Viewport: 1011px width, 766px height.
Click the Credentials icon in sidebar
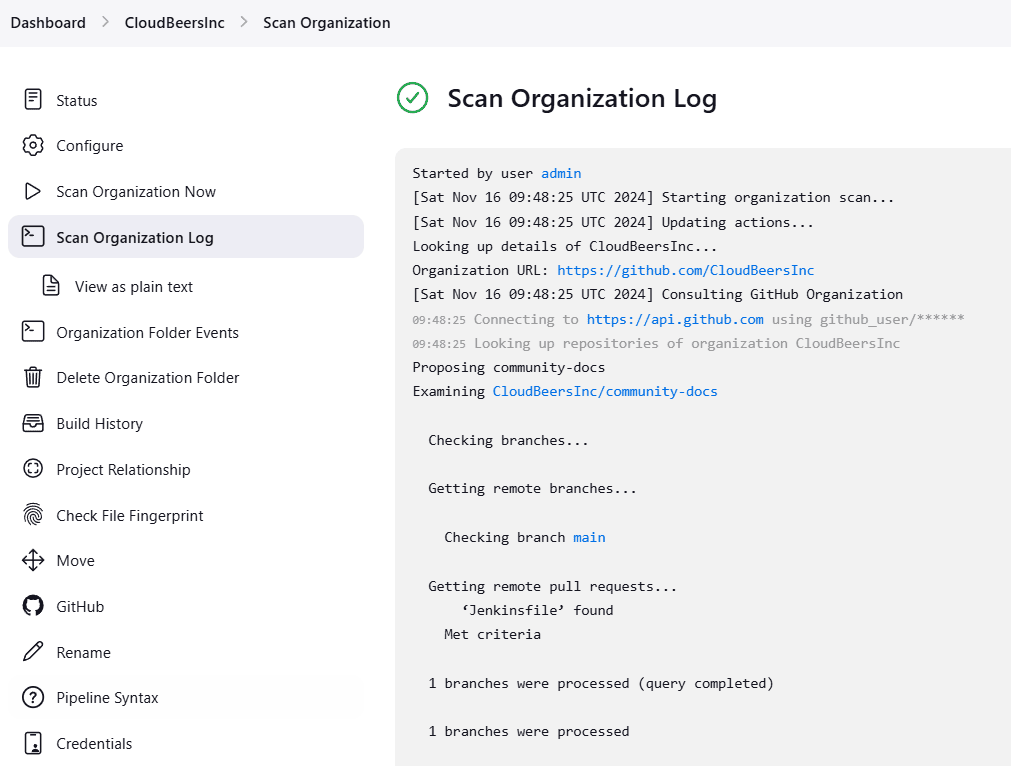(33, 744)
